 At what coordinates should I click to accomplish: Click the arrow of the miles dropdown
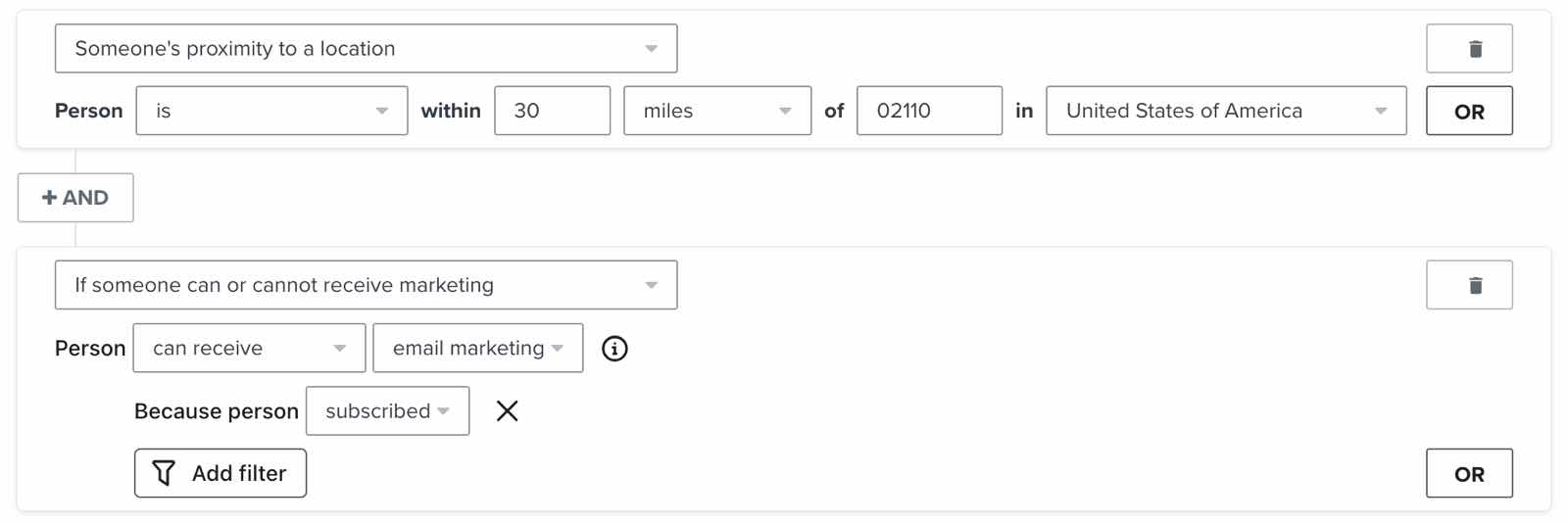point(785,112)
